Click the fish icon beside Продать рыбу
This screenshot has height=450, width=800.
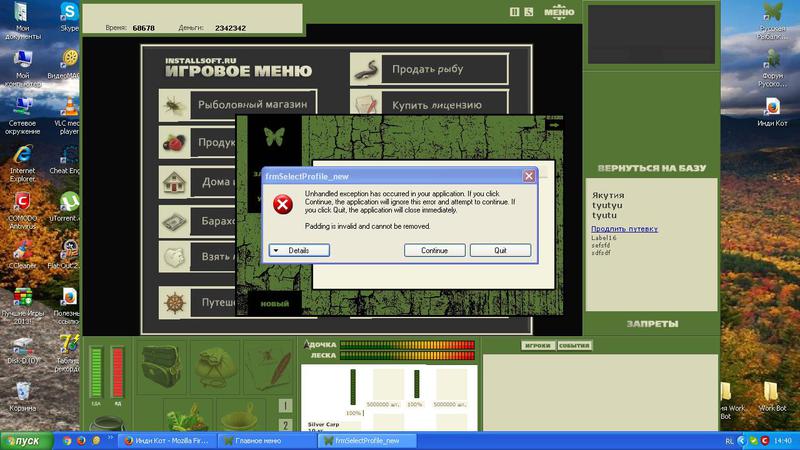[x=366, y=69]
